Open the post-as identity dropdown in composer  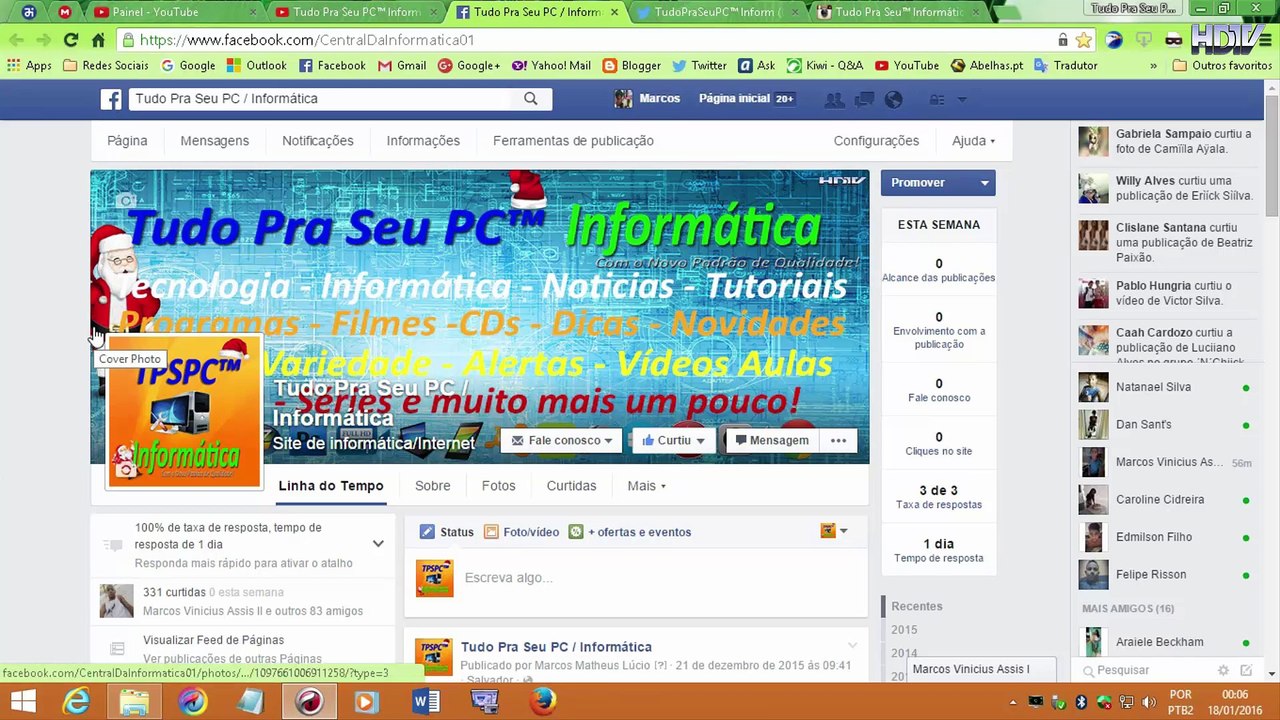pyautogui.click(x=834, y=531)
